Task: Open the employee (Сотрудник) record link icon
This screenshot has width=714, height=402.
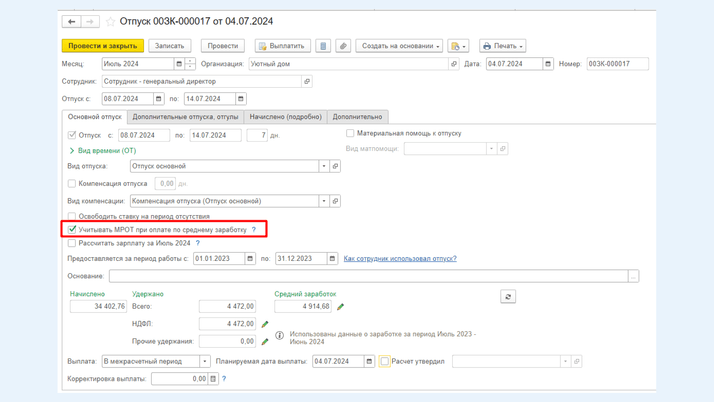Action: [x=307, y=82]
